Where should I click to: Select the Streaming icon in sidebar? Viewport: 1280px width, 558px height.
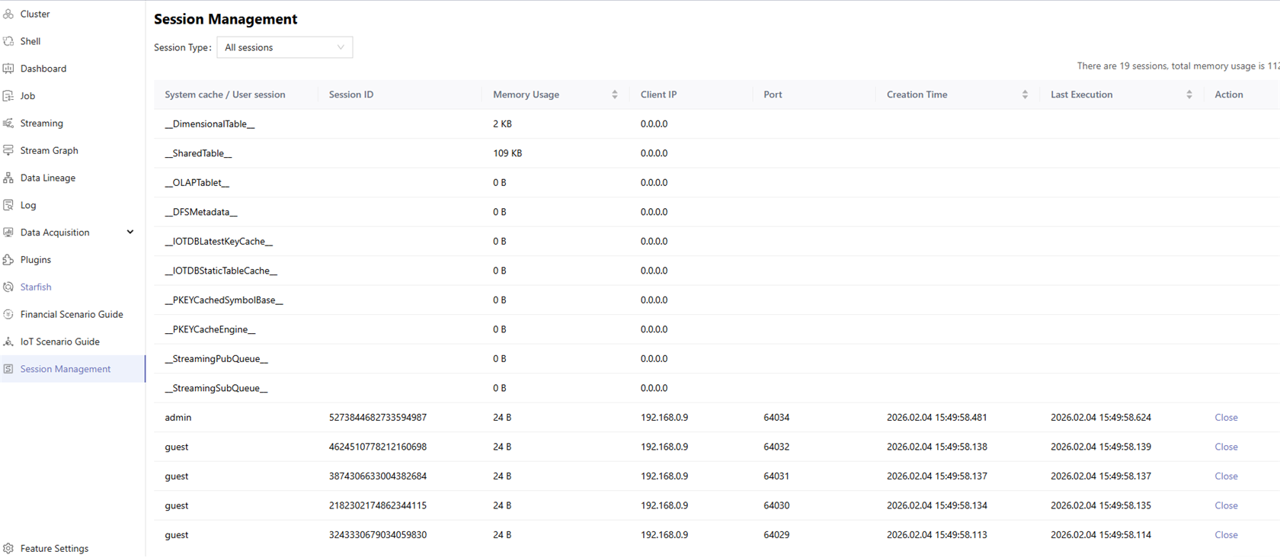point(8,123)
